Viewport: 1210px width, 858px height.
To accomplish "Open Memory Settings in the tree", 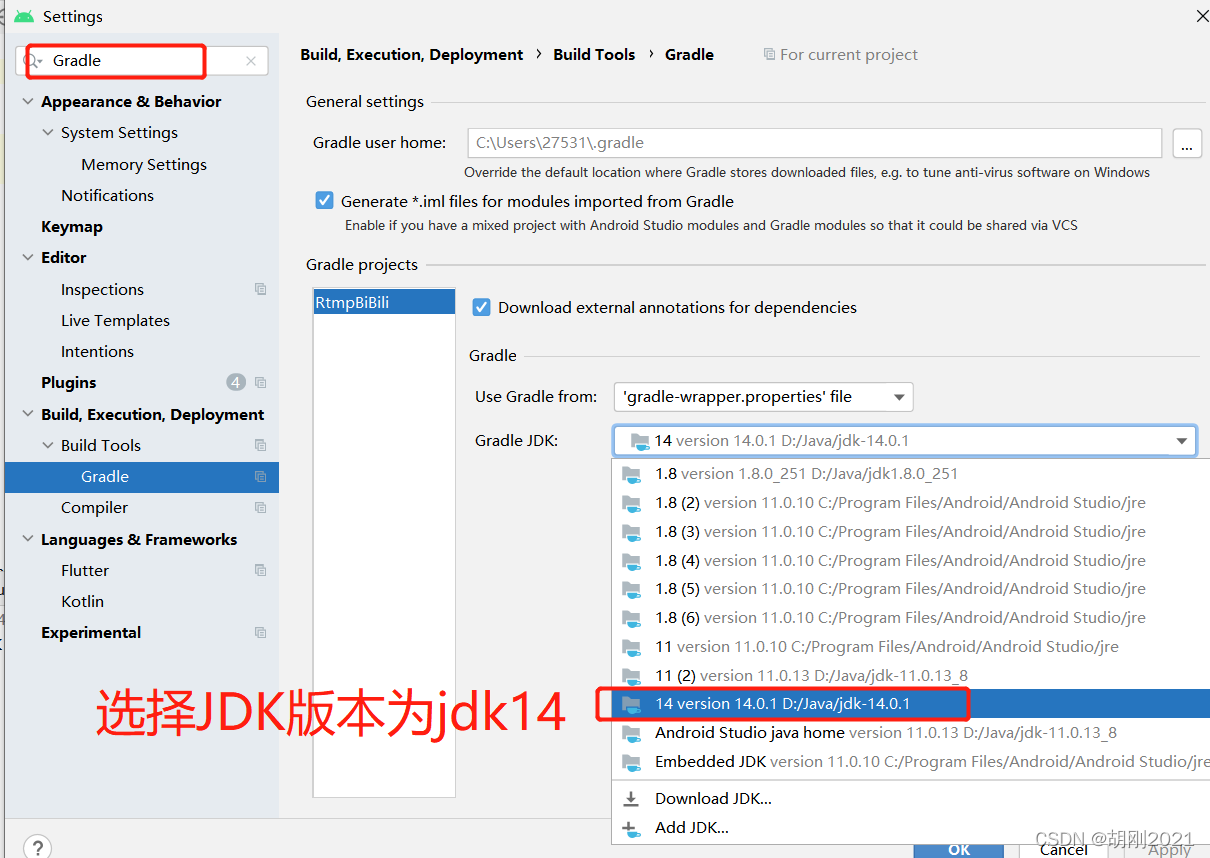I will (144, 164).
